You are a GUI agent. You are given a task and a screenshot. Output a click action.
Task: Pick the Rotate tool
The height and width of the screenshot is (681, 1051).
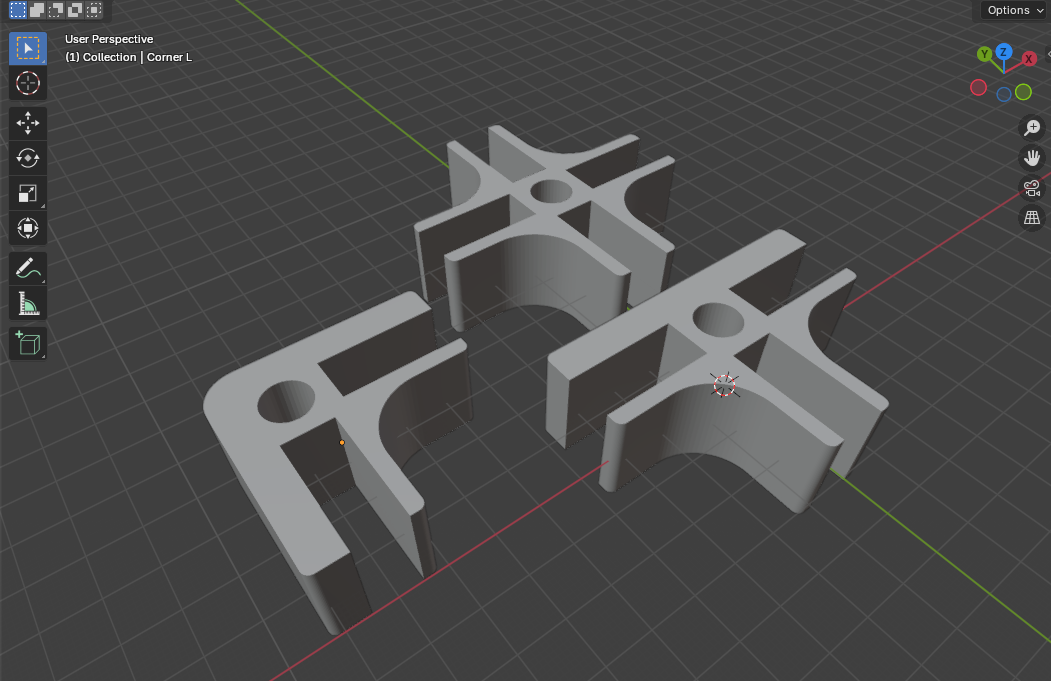click(27, 158)
